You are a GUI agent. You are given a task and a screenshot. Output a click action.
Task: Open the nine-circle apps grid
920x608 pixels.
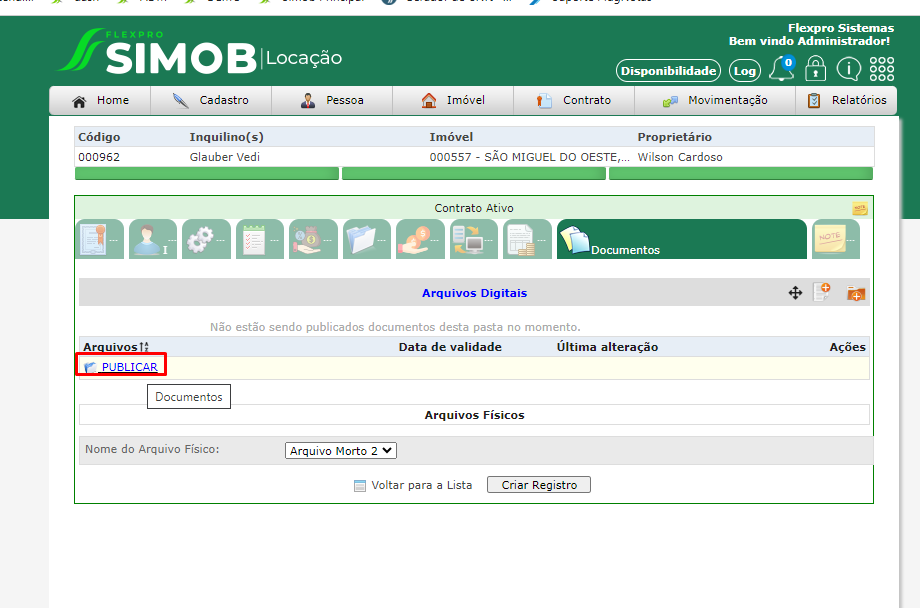point(882,69)
